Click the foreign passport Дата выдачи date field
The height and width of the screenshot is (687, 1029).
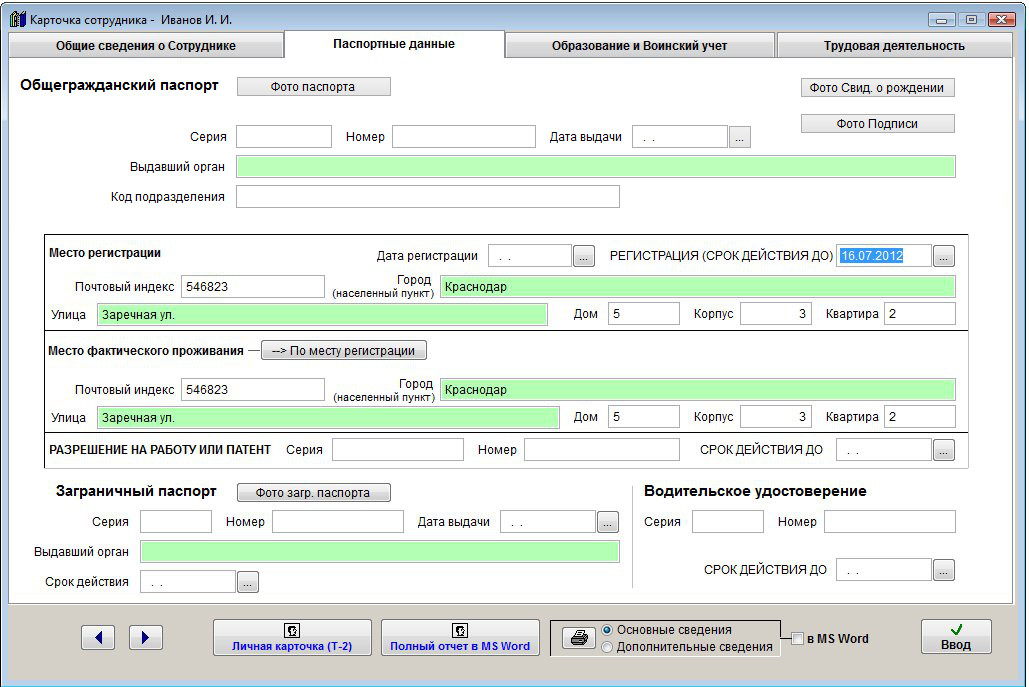pyautogui.click(x=548, y=522)
